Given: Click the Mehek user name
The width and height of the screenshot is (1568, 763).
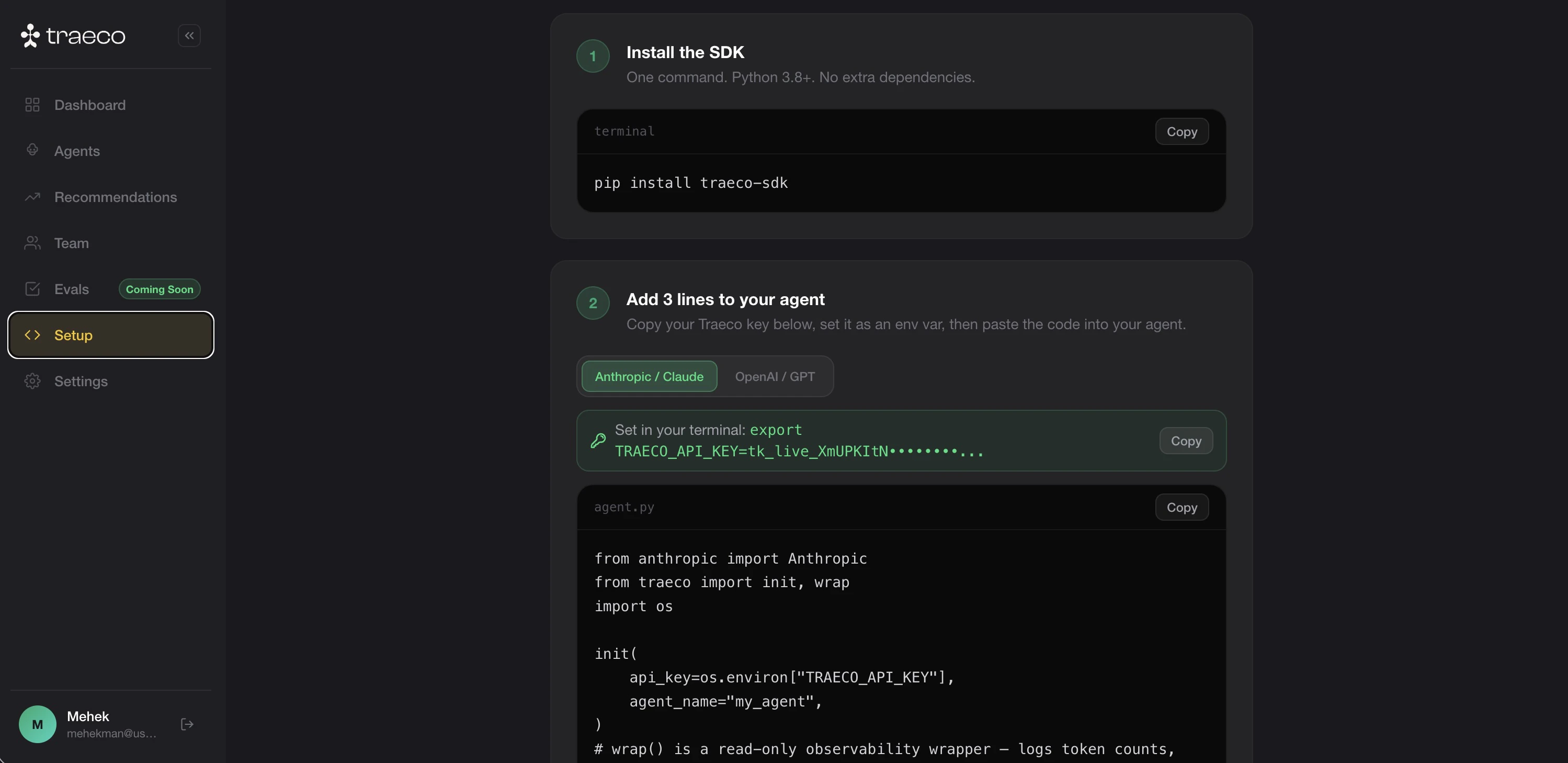Looking at the screenshot, I should point(88,716).
